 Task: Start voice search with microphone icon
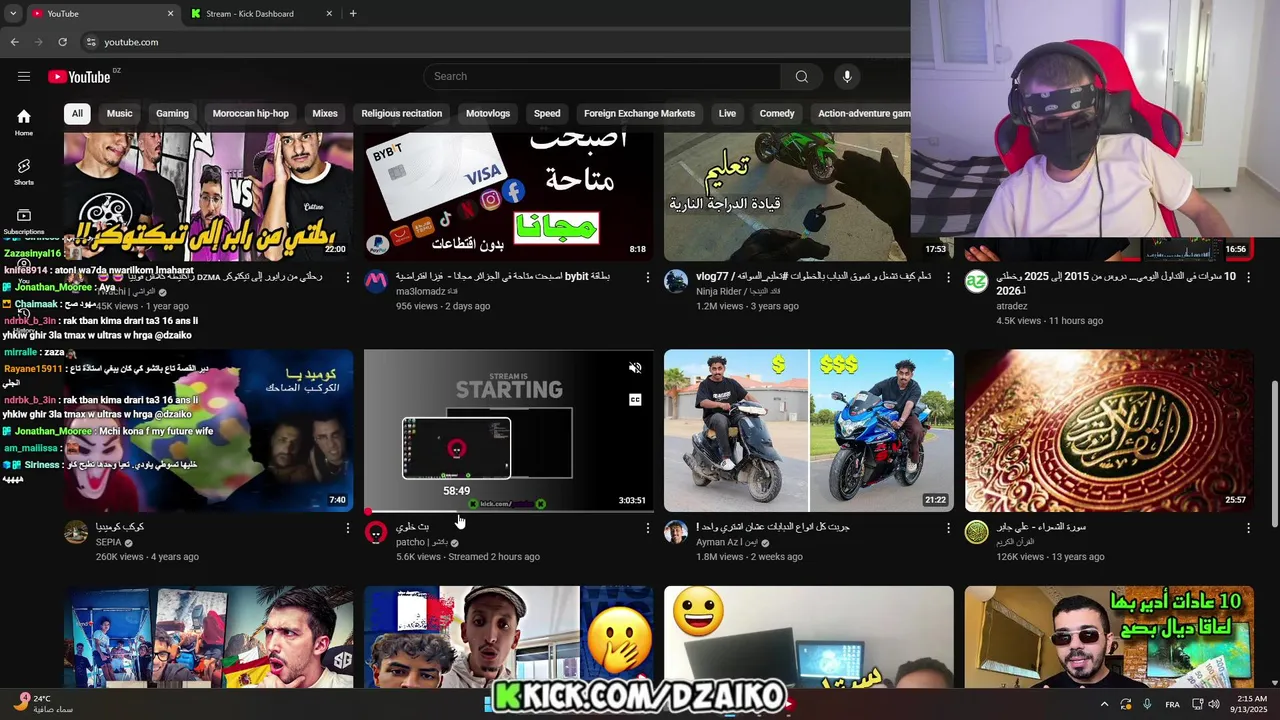click(x=847, y=77)
